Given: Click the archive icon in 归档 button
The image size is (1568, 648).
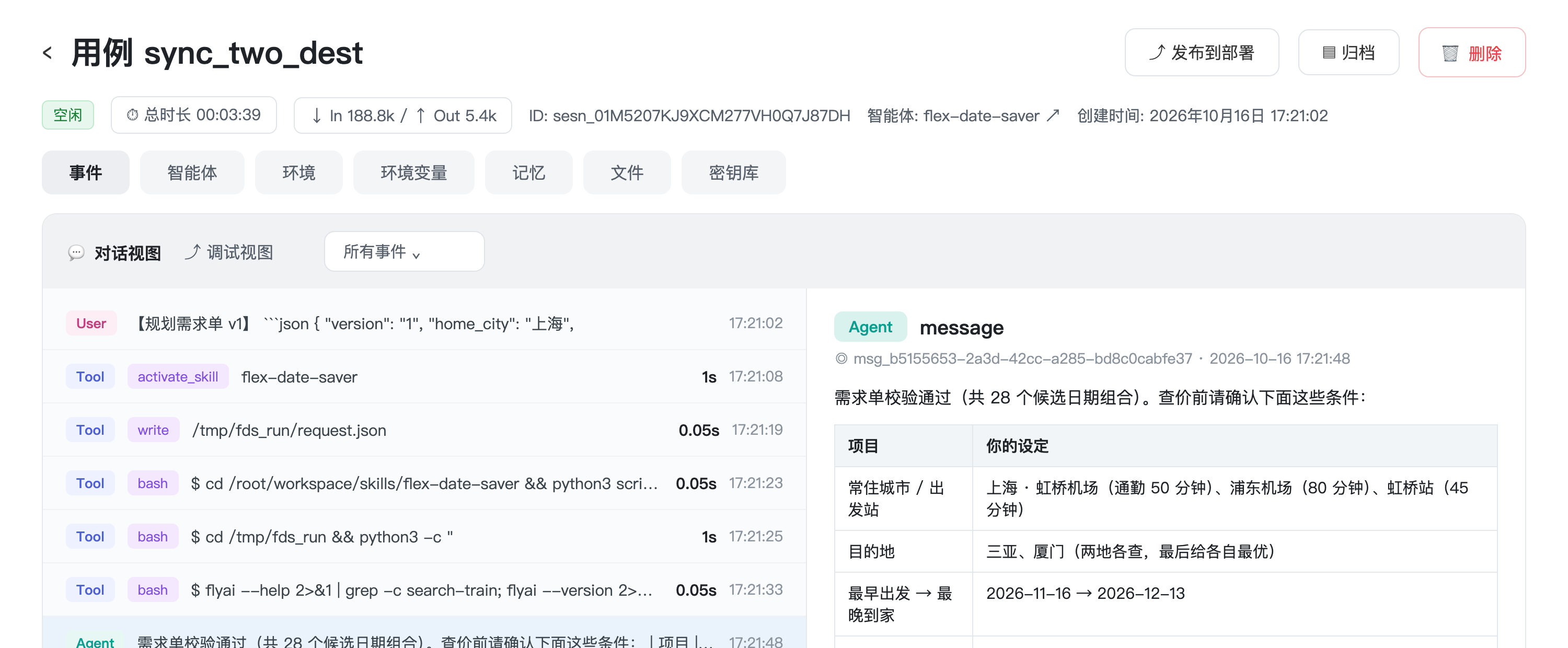Looking at the screenshot, I should tap(1329, 53).
